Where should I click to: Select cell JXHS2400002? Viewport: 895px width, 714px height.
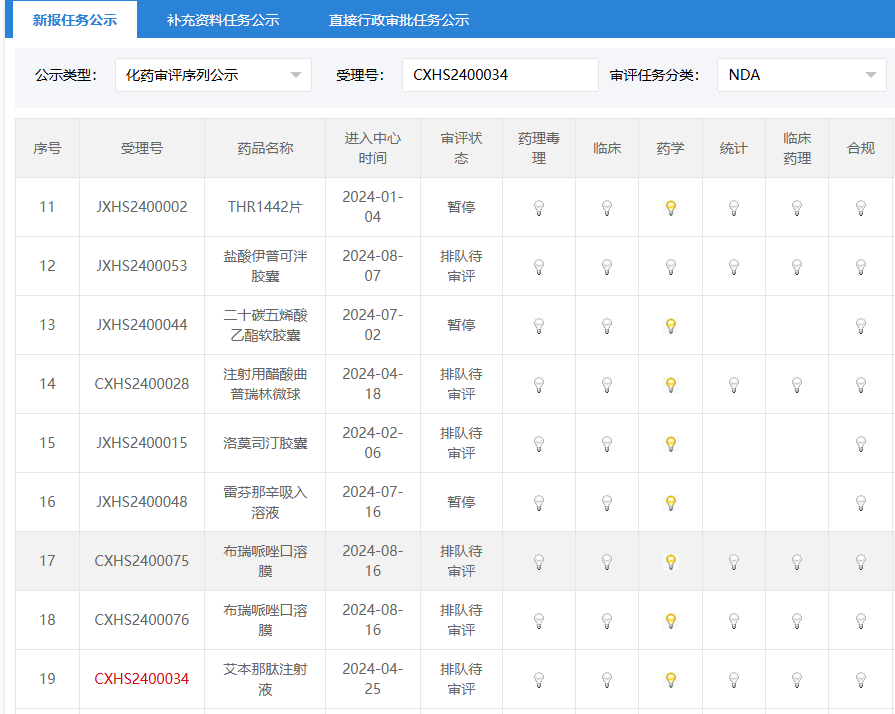click(142, 207)
